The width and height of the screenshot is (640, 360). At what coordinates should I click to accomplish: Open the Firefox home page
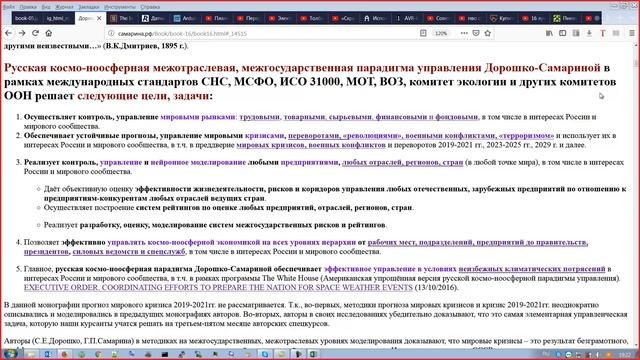click(49, 33)
